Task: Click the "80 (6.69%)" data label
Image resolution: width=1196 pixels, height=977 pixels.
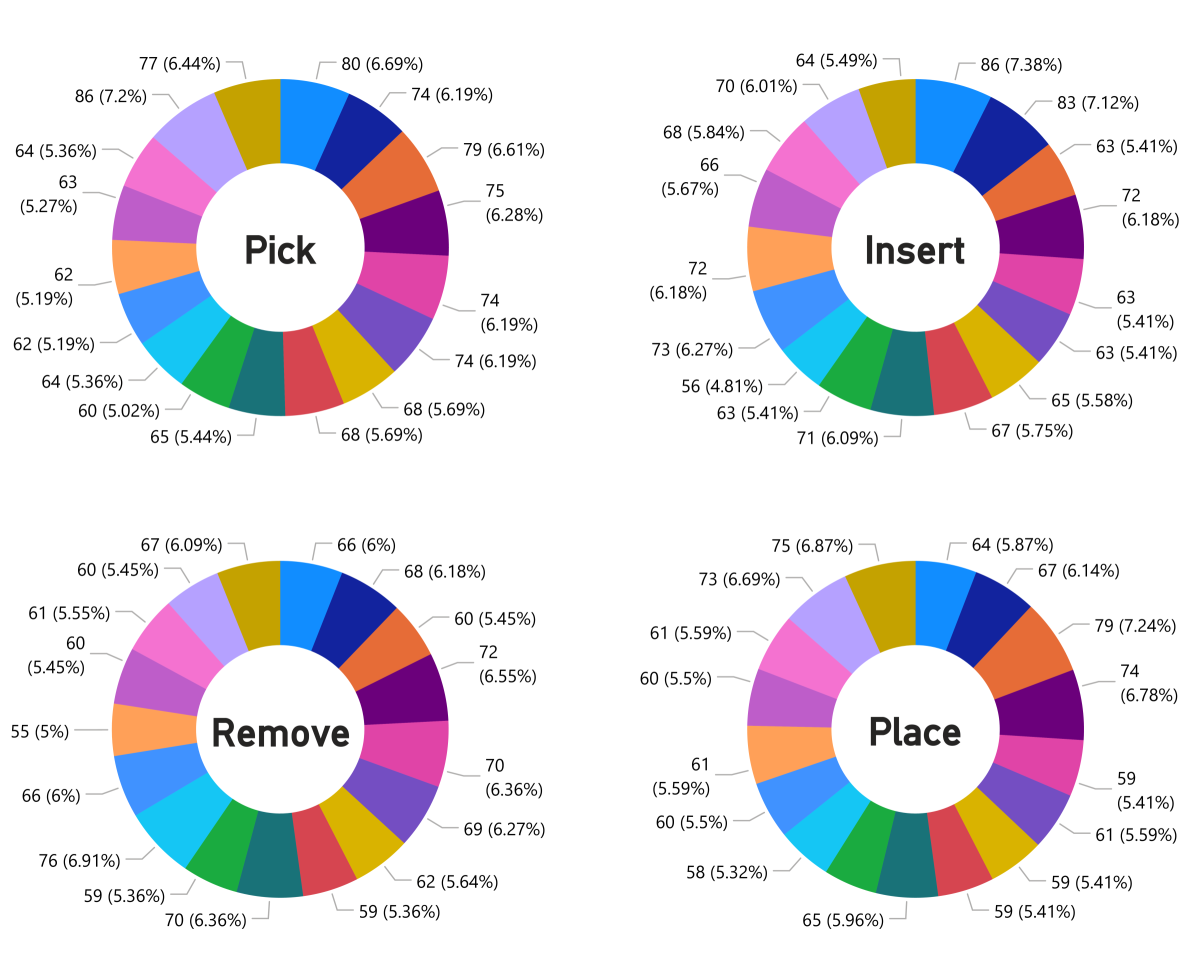Action: click(x=381, y=64)
